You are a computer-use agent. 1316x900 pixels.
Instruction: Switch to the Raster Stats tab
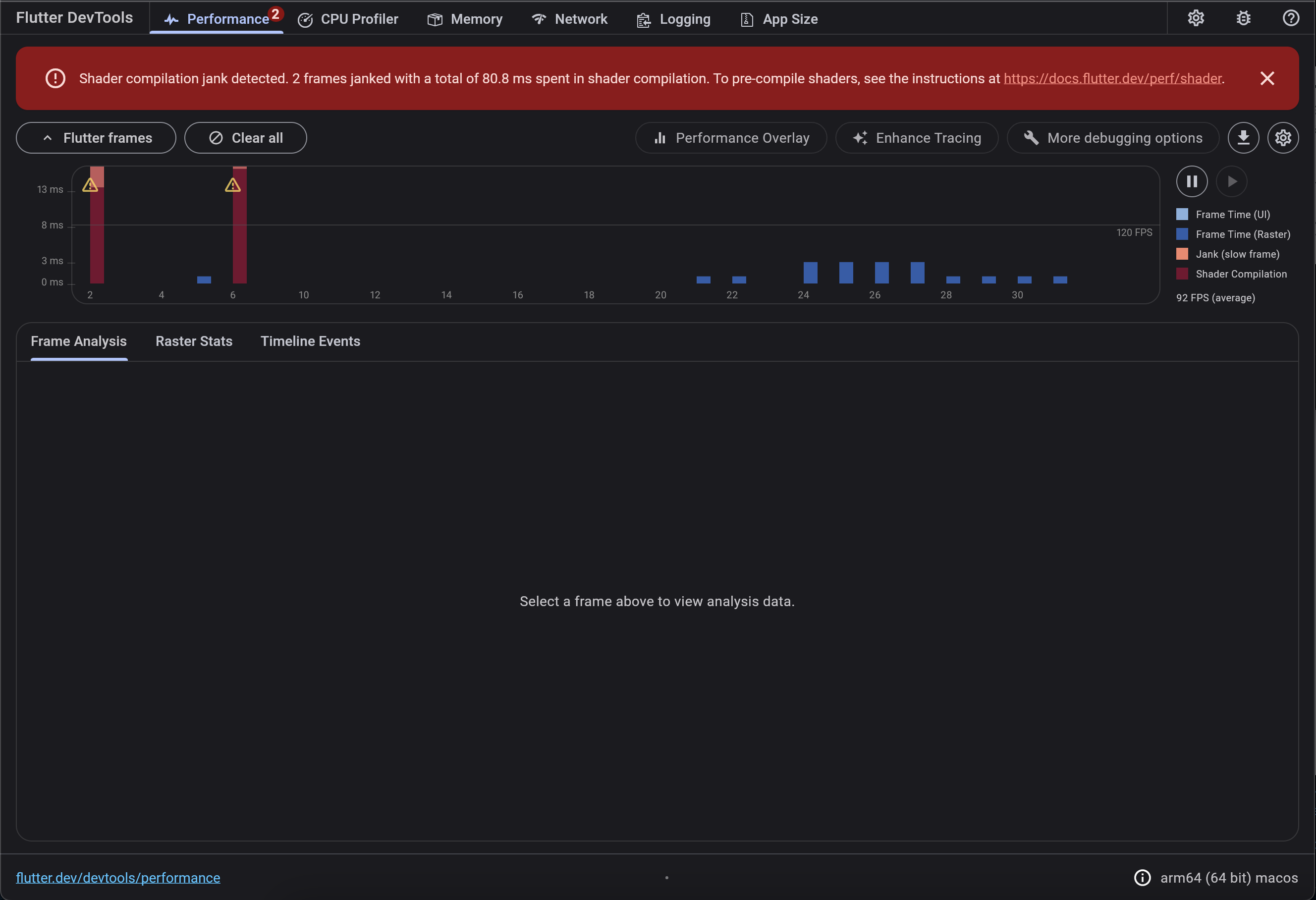click(194, 341)
